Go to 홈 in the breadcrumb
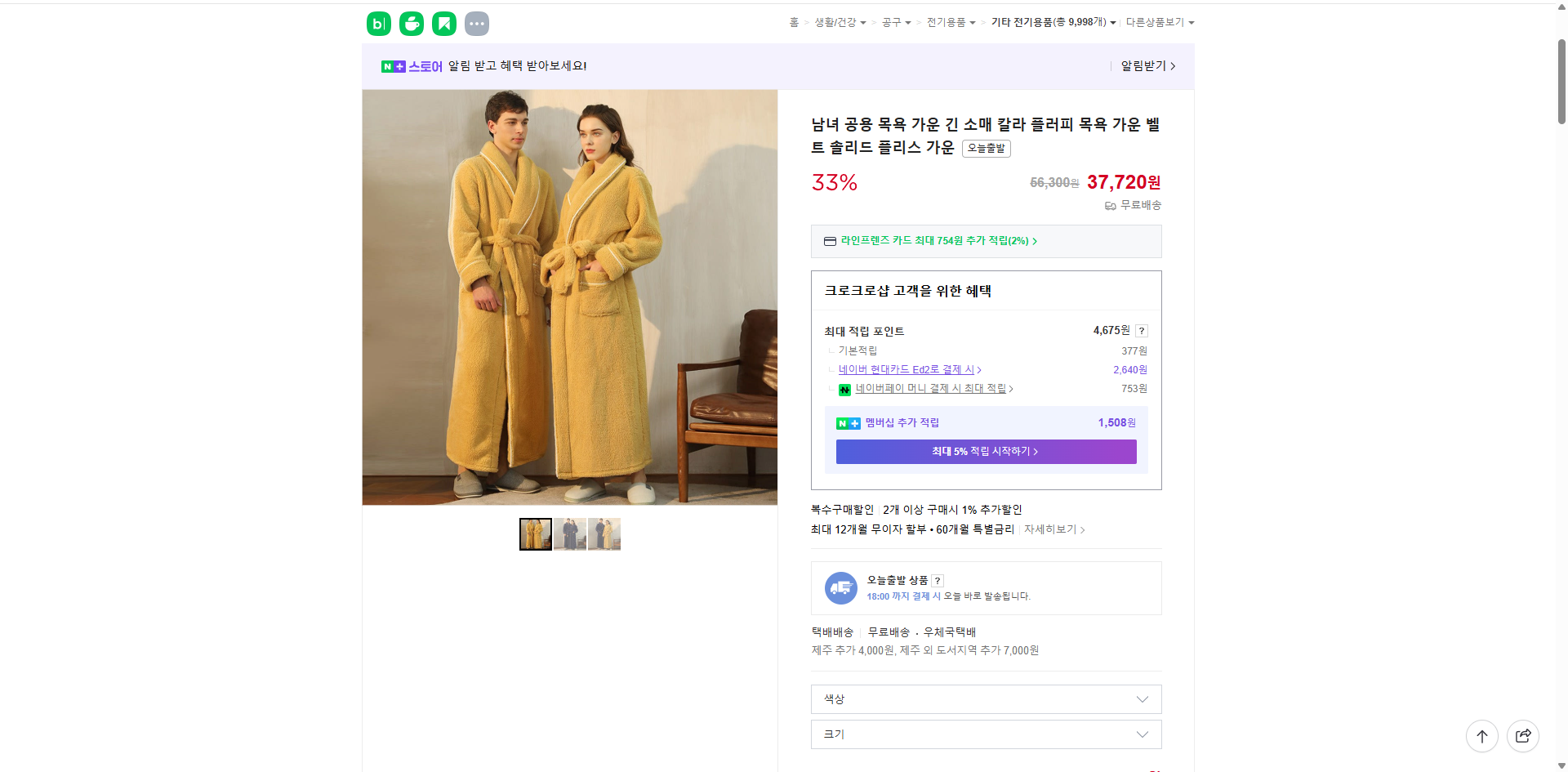Image resolution: width=1568 pixels, height=772 pixels. coord(792,22)
